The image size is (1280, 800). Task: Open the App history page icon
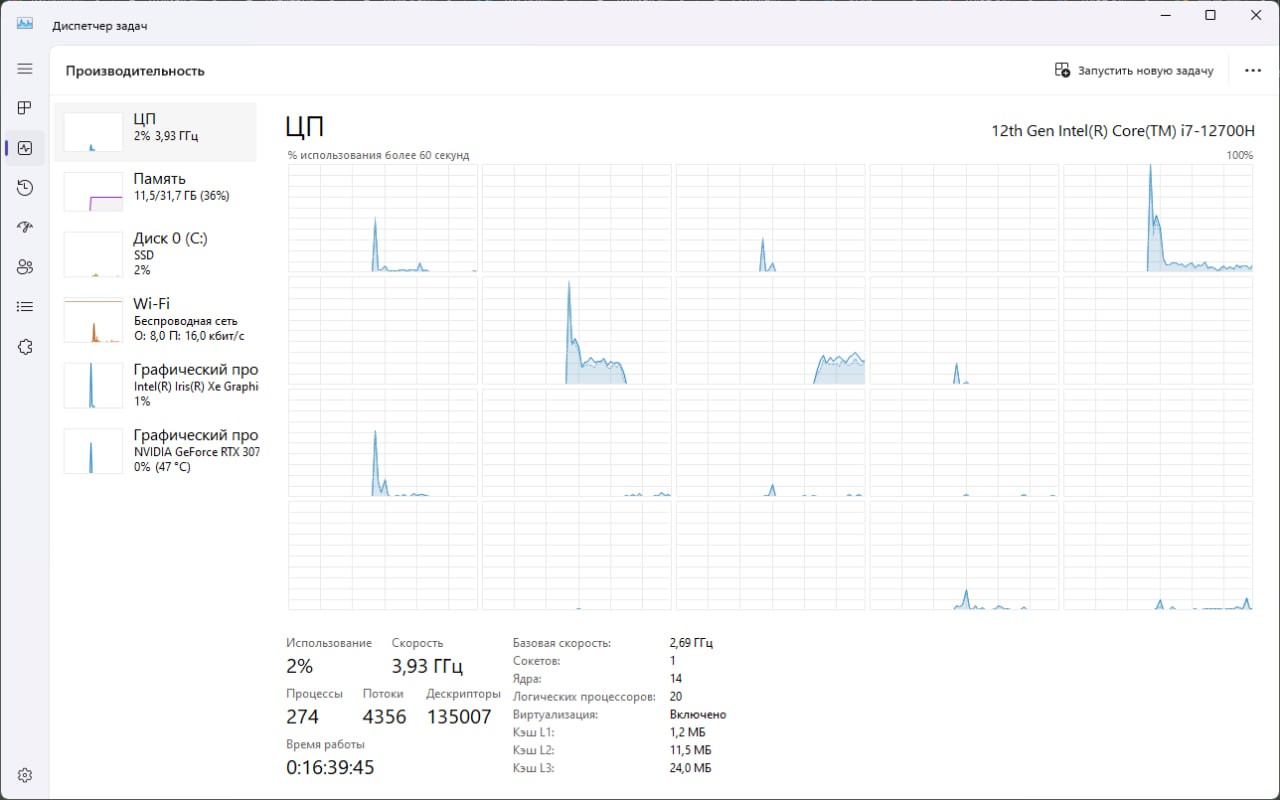point(25,188)
